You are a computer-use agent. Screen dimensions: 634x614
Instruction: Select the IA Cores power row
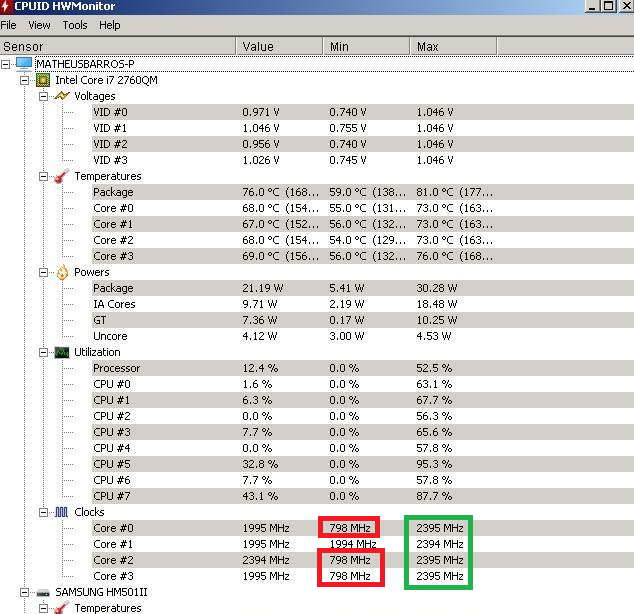click(363, 304)
